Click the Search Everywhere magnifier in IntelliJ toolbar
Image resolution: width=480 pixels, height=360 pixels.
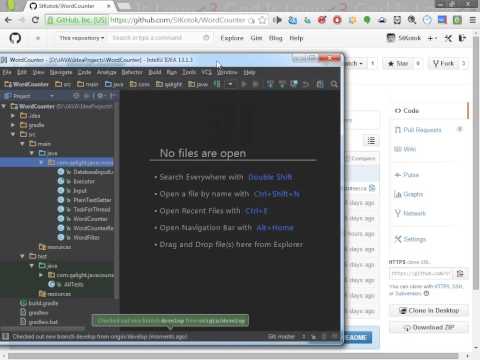point(334,84)
